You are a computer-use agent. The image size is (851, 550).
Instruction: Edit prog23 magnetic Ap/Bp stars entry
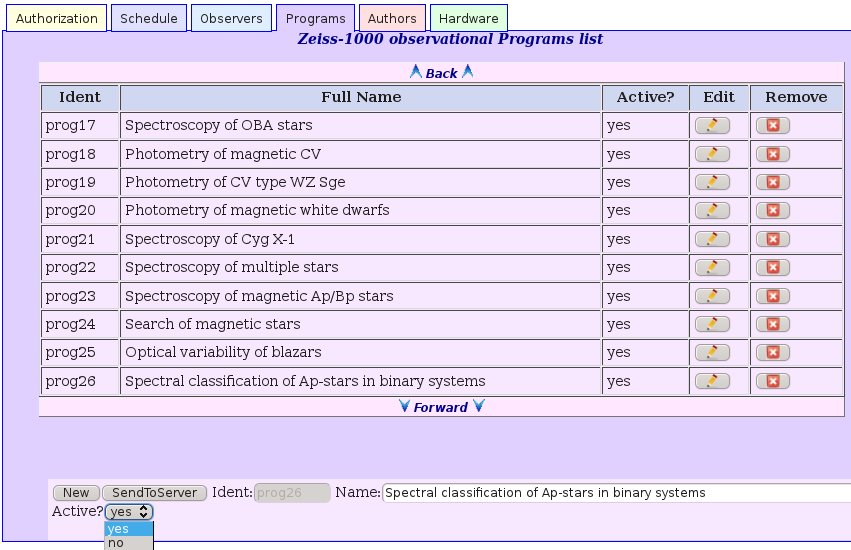pos(712,296)
